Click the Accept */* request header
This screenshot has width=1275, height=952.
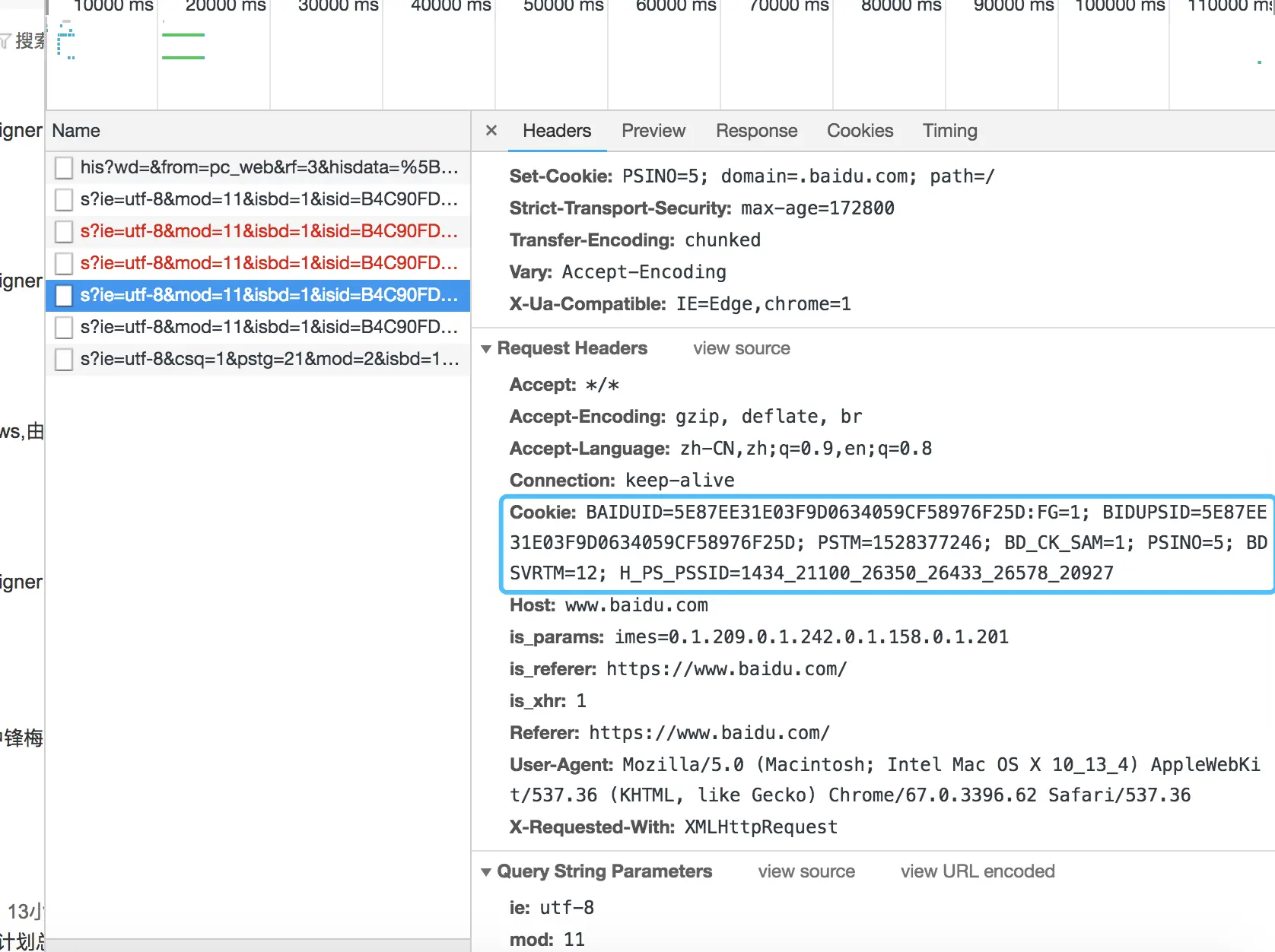564,385
